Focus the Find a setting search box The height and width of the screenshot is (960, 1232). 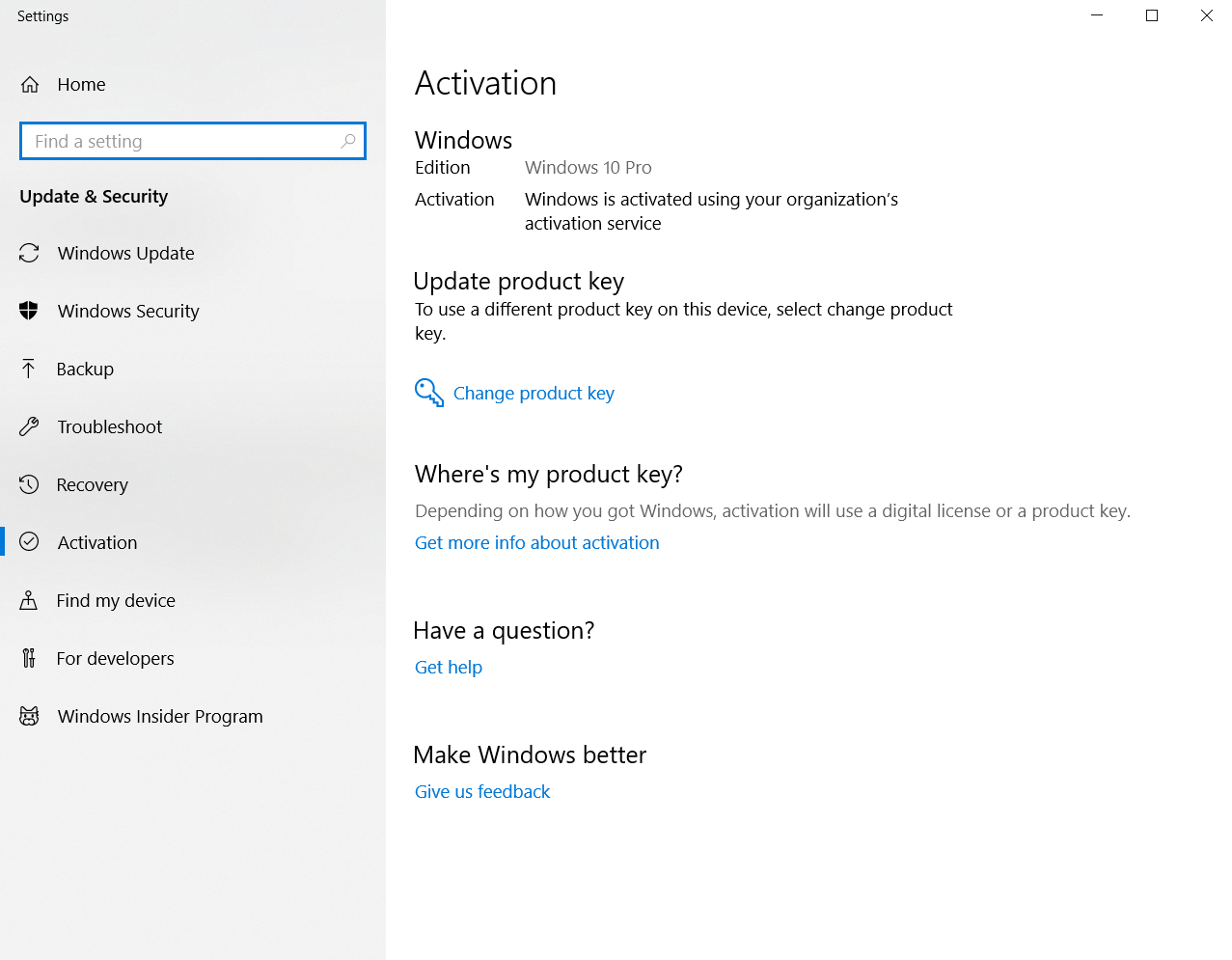[x=193, y=141]
